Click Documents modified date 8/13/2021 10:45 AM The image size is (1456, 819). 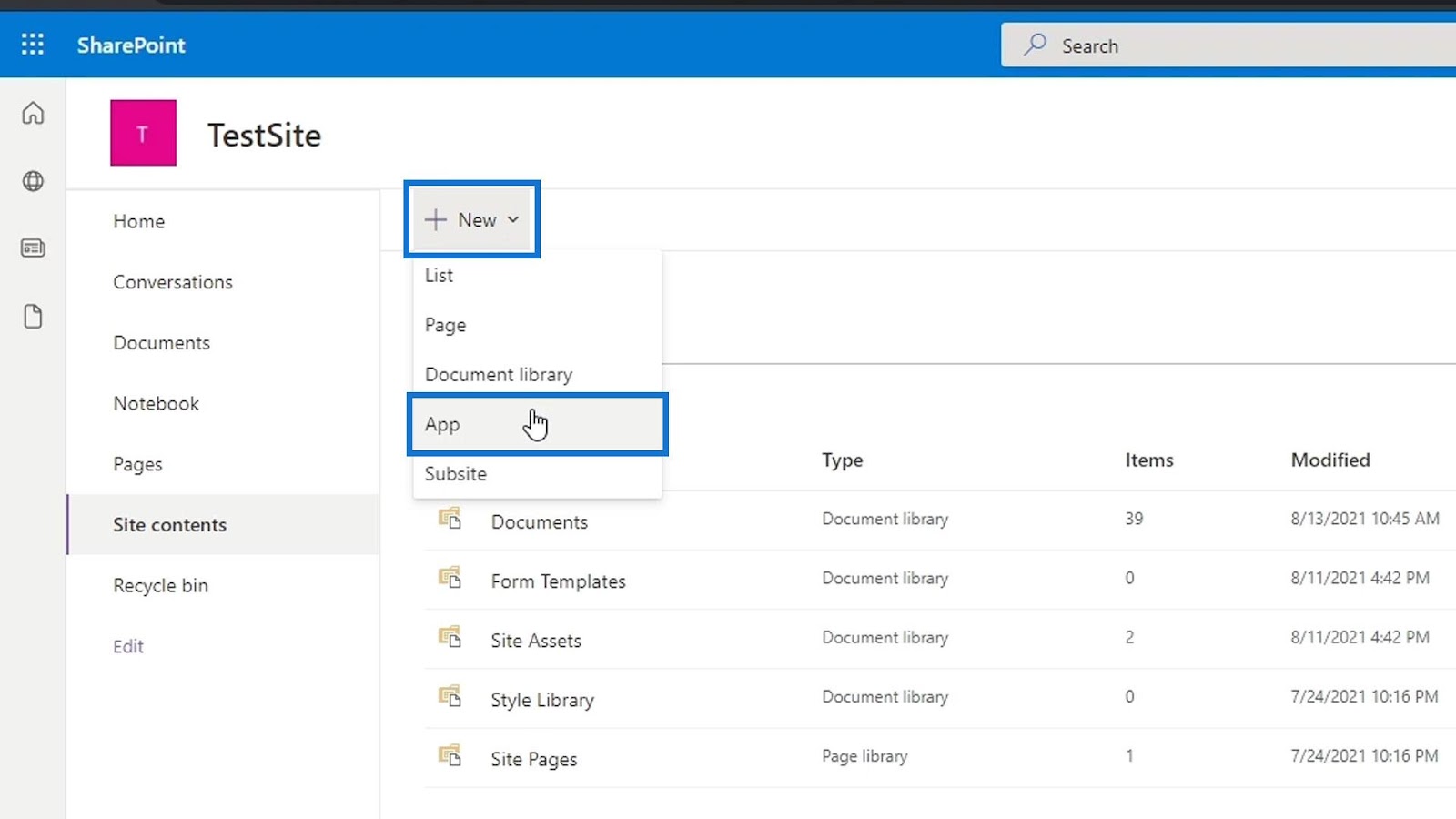tap(1365, 519)
